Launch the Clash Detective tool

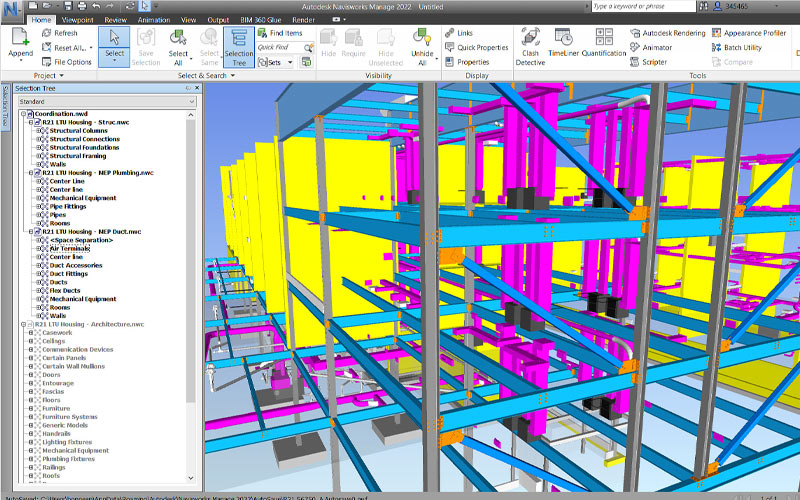click(530, 46)
